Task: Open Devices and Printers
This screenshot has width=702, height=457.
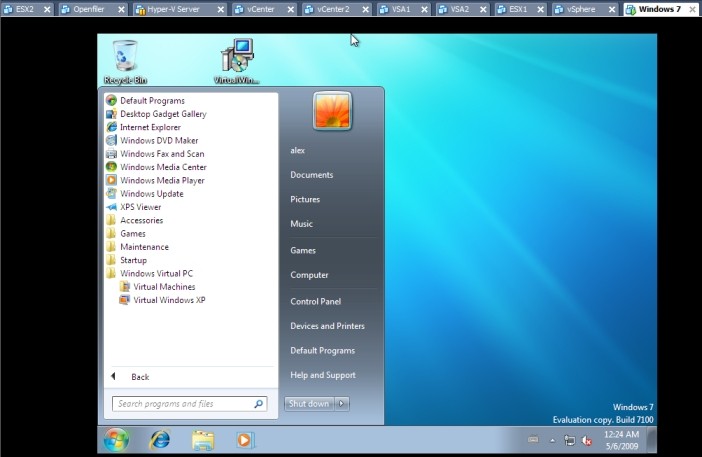Action: tap(327, 326)
